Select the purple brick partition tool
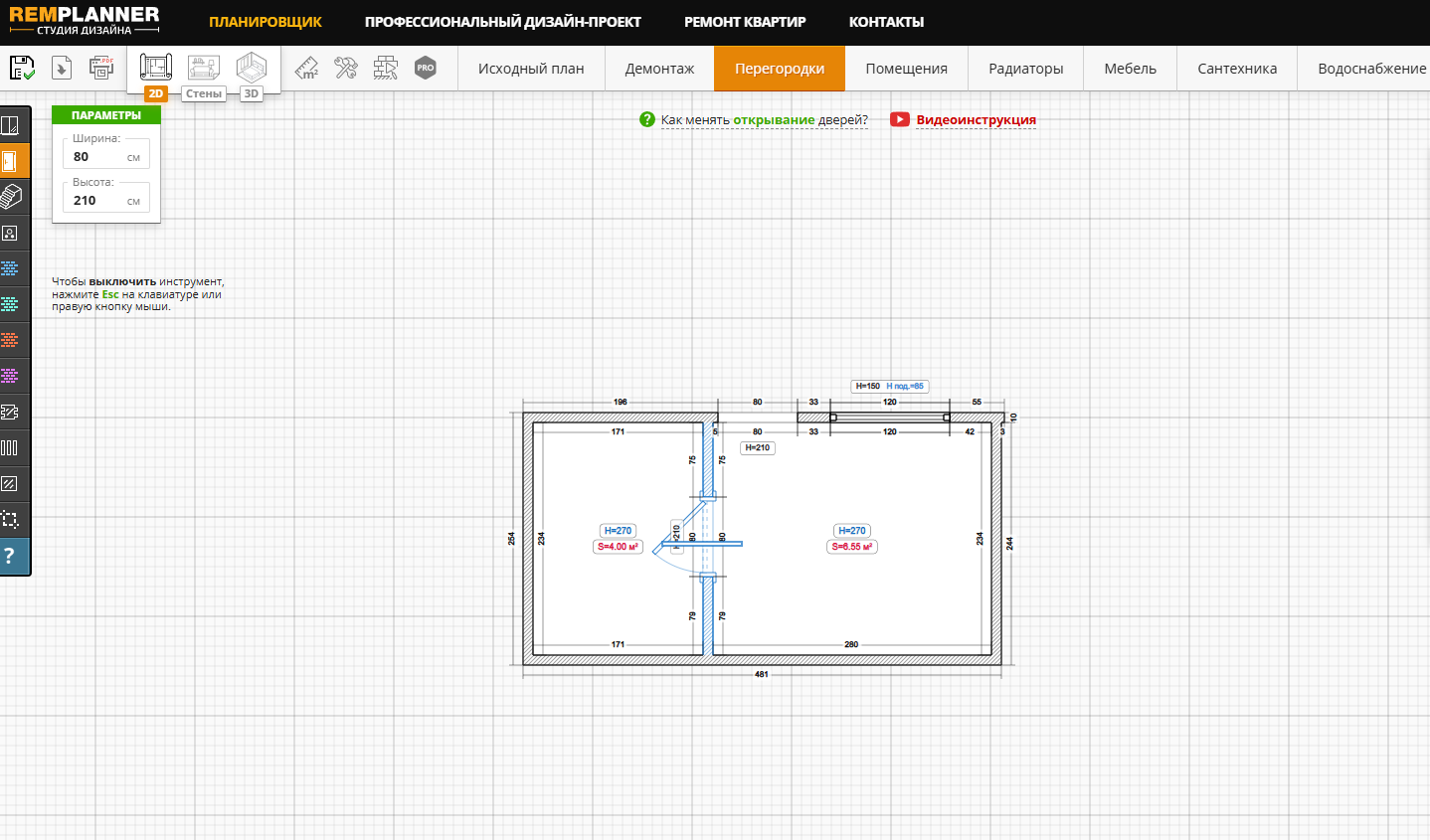The width and height of the screenshot is (1430, 840). 10,376
